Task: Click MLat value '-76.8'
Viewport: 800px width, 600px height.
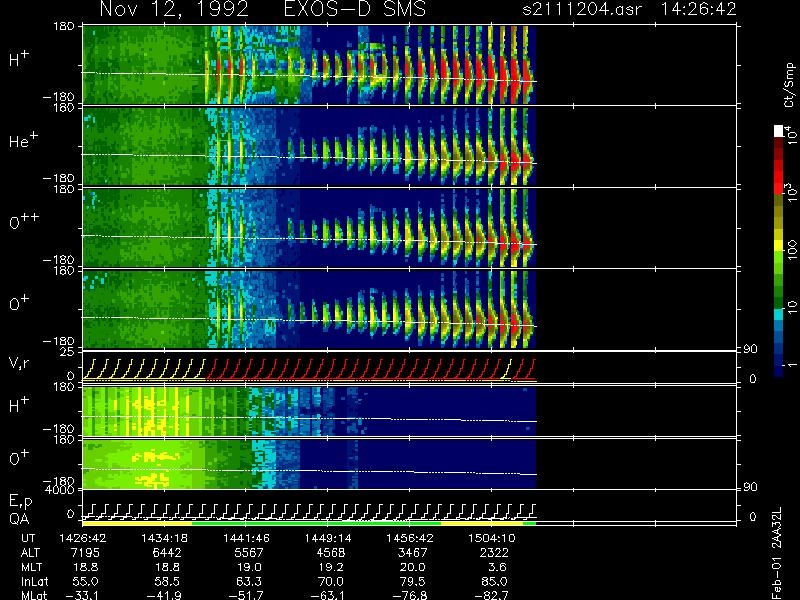Action: pos(409,595)
